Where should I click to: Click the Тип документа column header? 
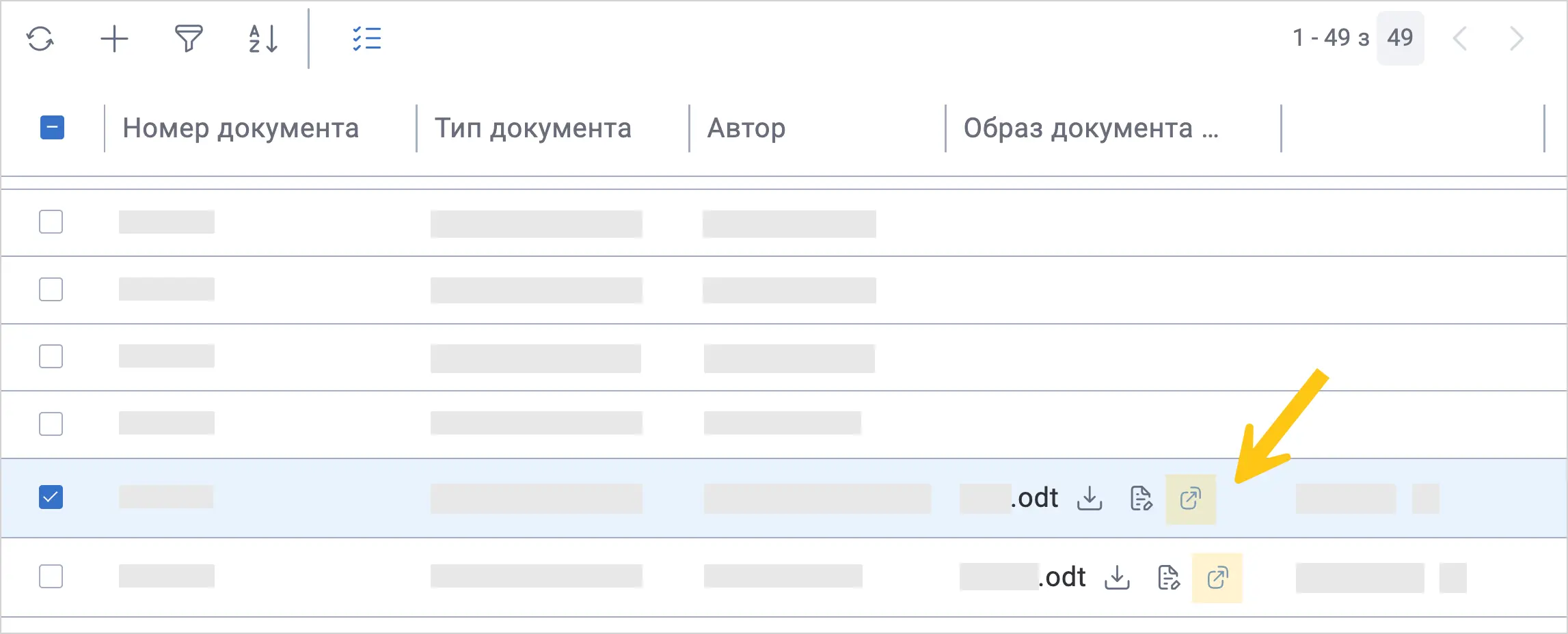pos(533,128)
